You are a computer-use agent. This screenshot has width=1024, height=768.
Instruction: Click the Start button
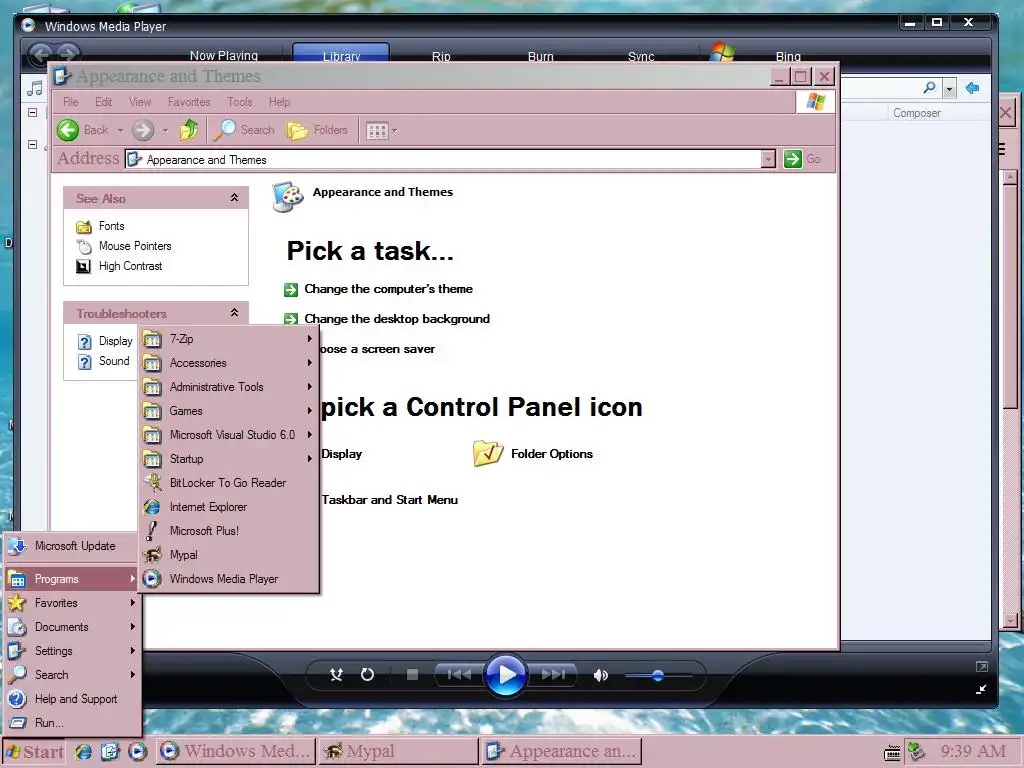[35, 752]
